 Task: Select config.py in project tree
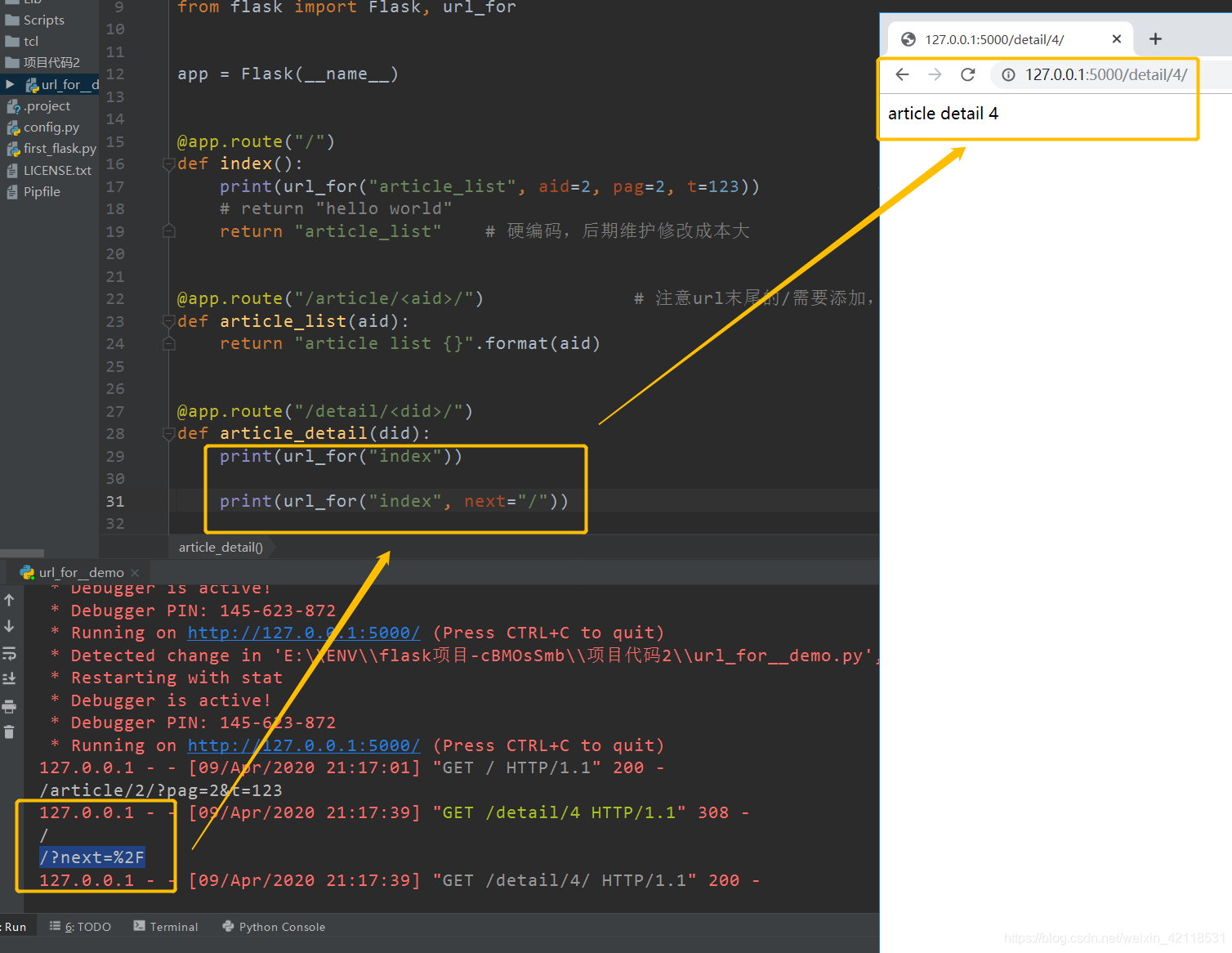coord(42,128)
